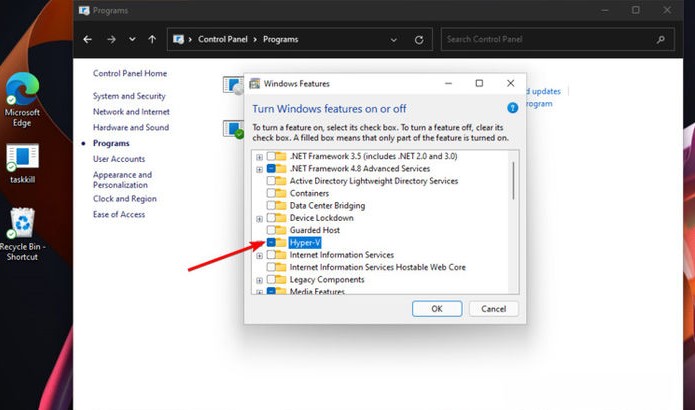The width and height of the screenshot is (695, 410).
Task: Toggle the Hyper-V checkbox
Action: click(x=271, y=242)
